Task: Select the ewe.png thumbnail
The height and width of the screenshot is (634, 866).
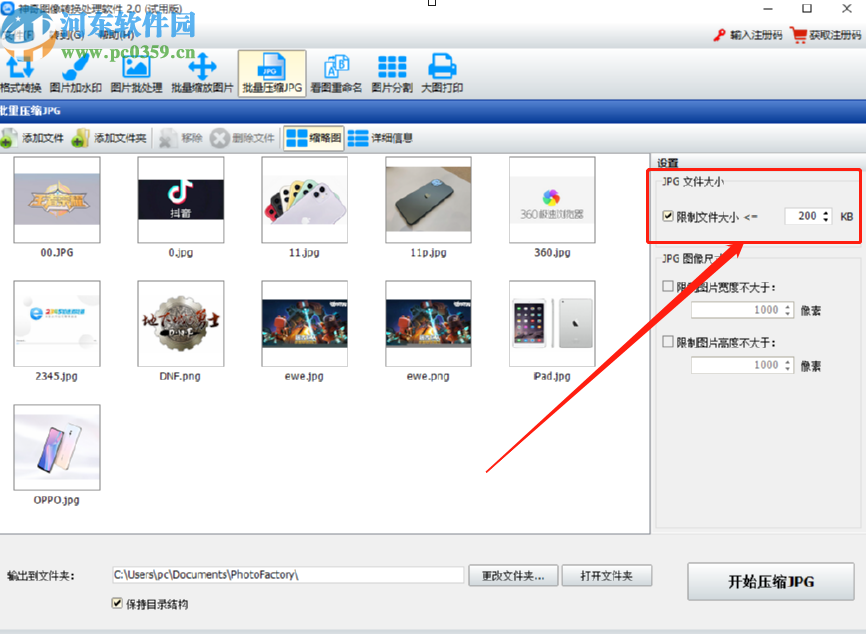Action: (x=428, y=323)
